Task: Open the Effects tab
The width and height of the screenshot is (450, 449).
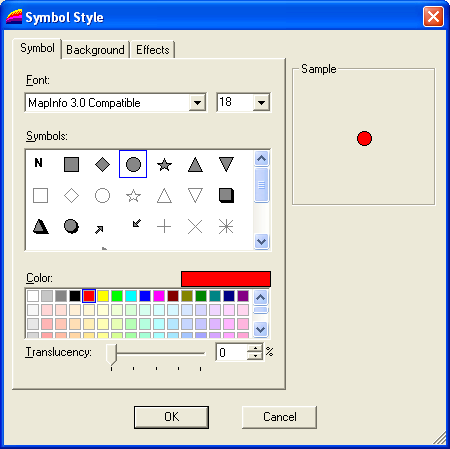Action: click(153, 50)
